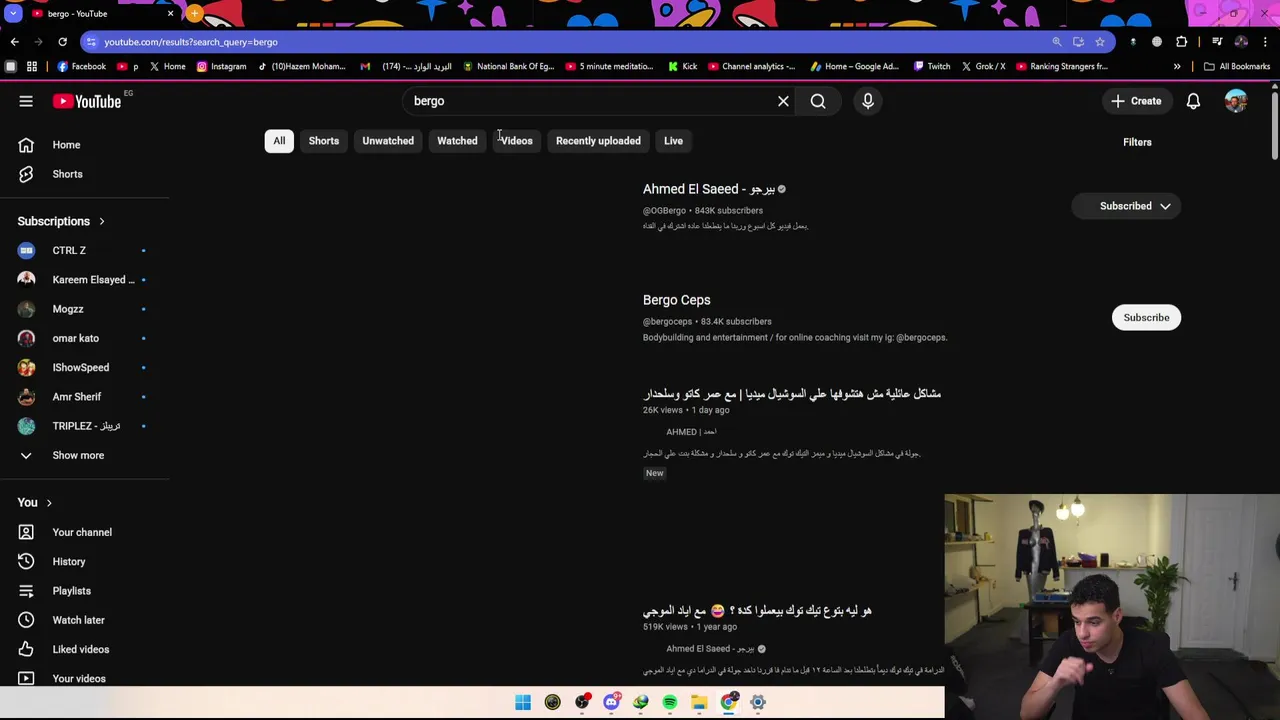Start voice search with microphone icon
This screenshot has width=1280, height=720.
point(868,101)
